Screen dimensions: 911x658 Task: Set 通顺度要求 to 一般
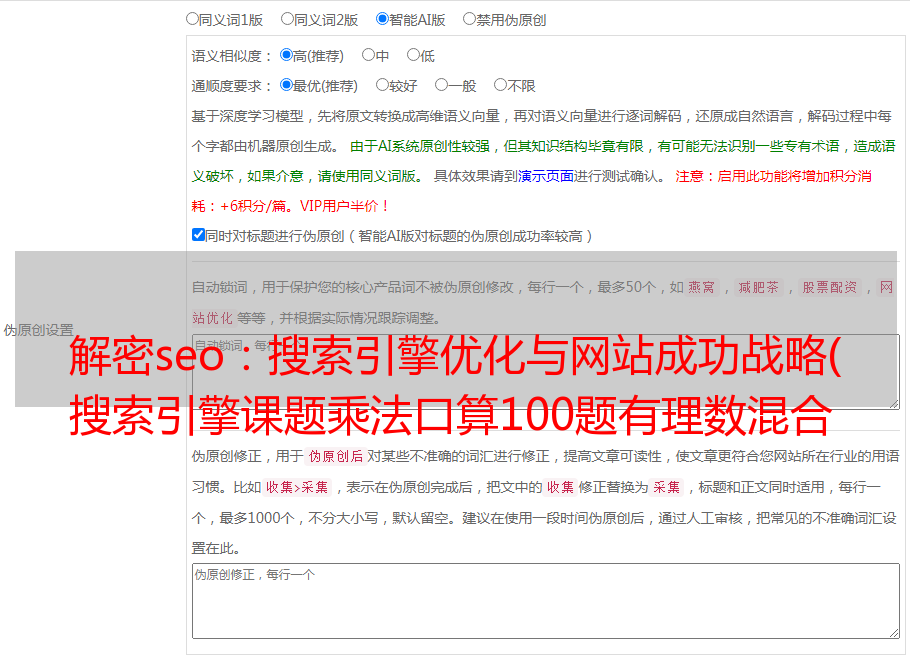[x=441, y=85]
